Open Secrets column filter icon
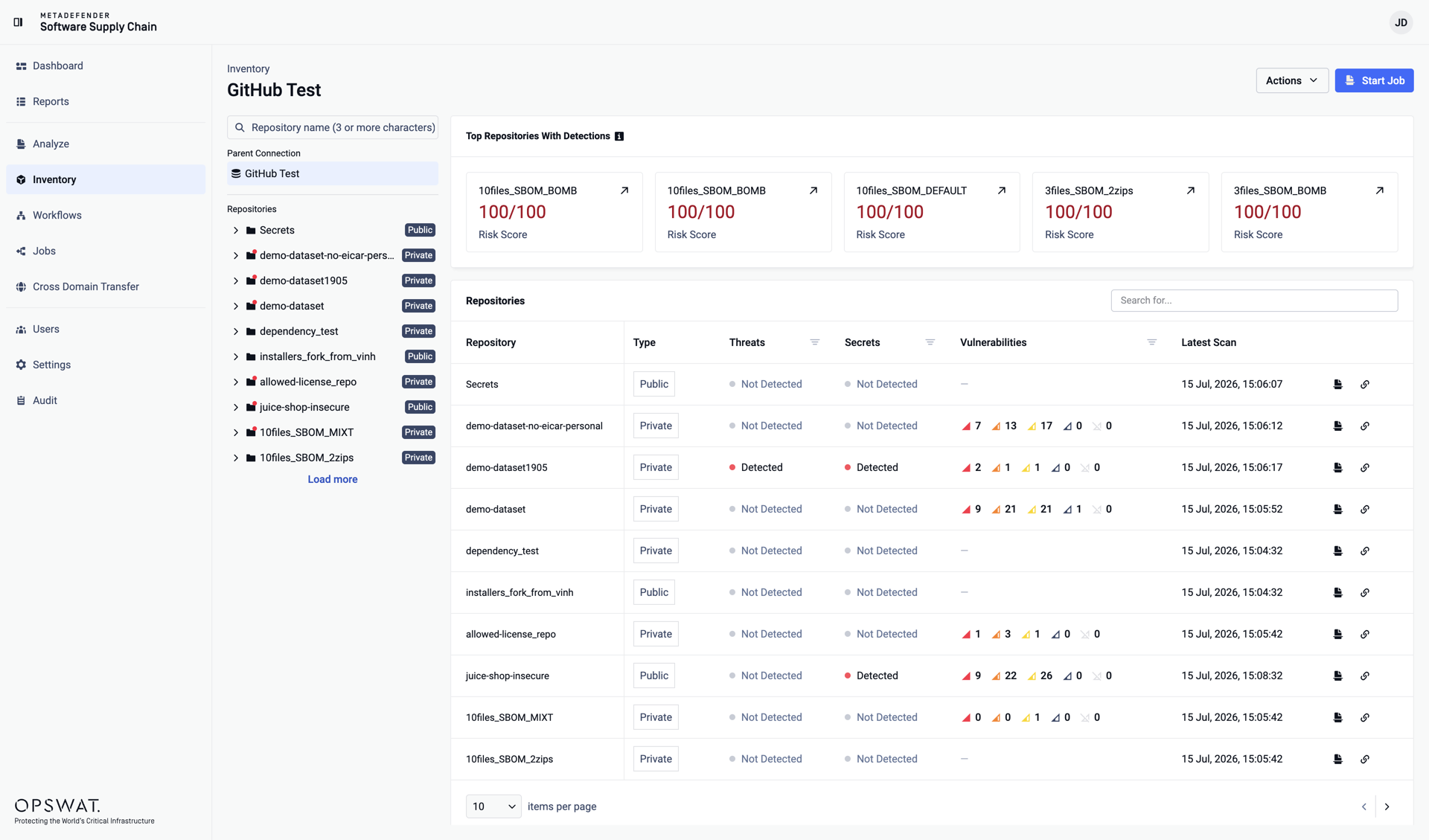The image size is (1429, 840). pyautogui.click(x=930, y=342)
